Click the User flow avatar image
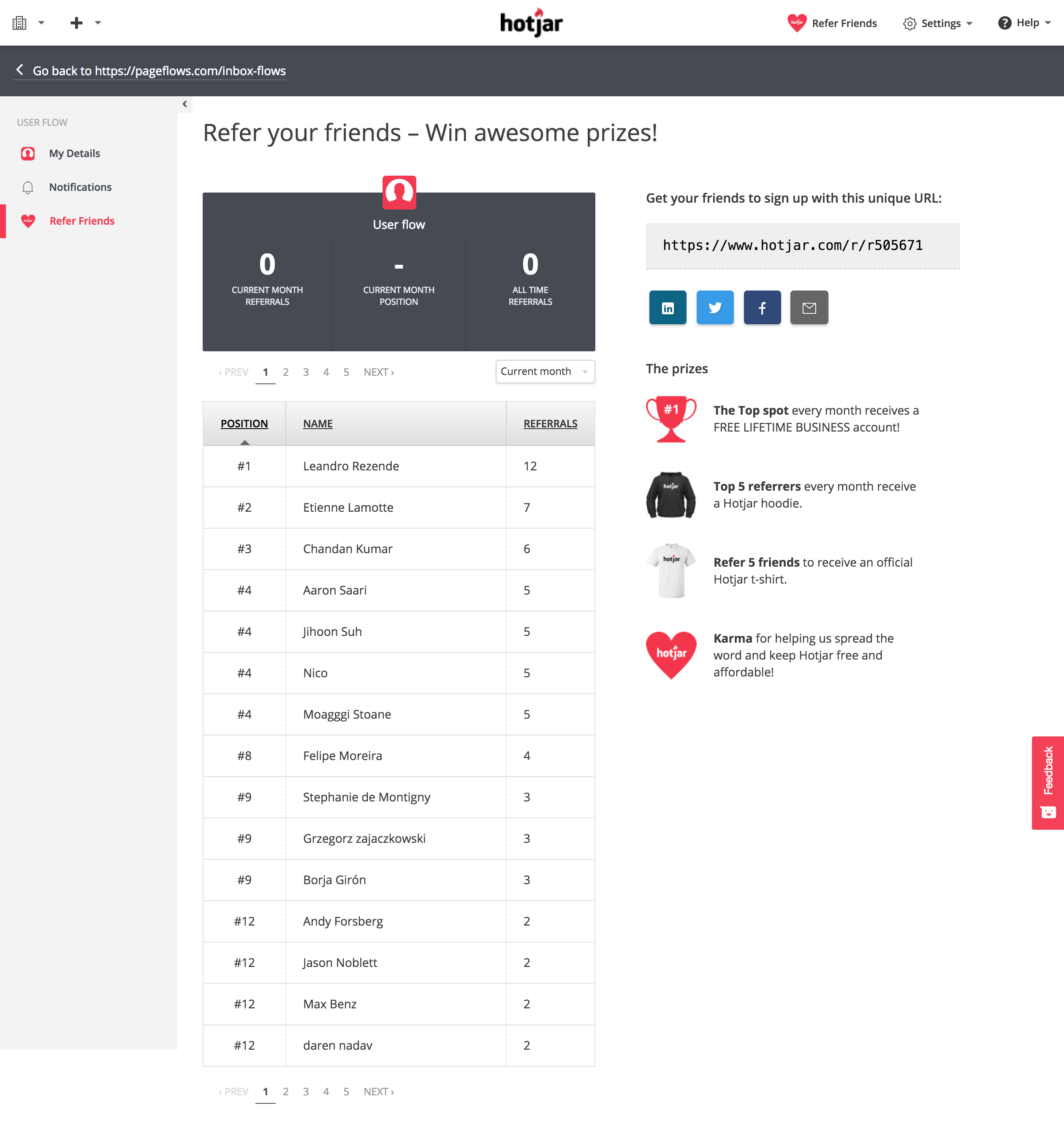This screenshot has height=1146, width=1064. 399,193
